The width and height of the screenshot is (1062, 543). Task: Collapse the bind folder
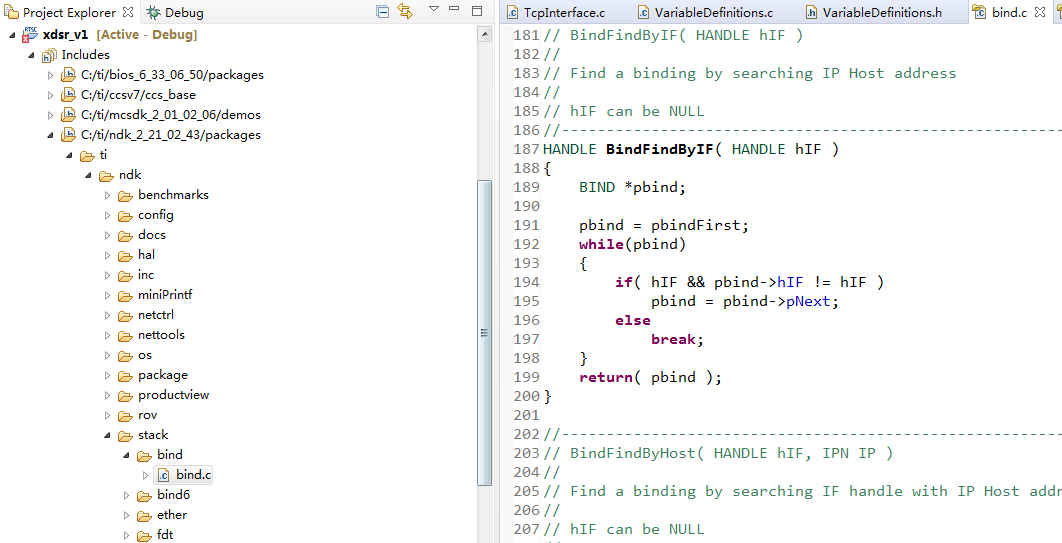[126, 455]
